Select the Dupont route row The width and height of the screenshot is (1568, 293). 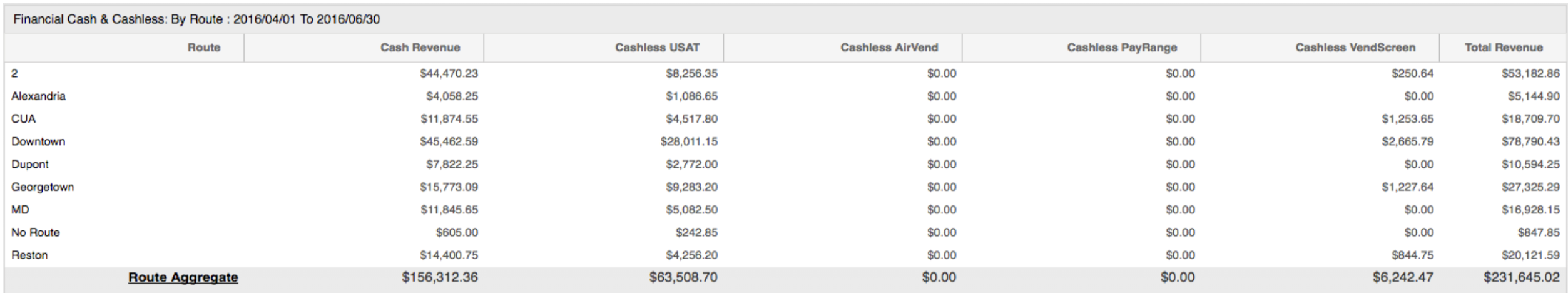(784, 164)
